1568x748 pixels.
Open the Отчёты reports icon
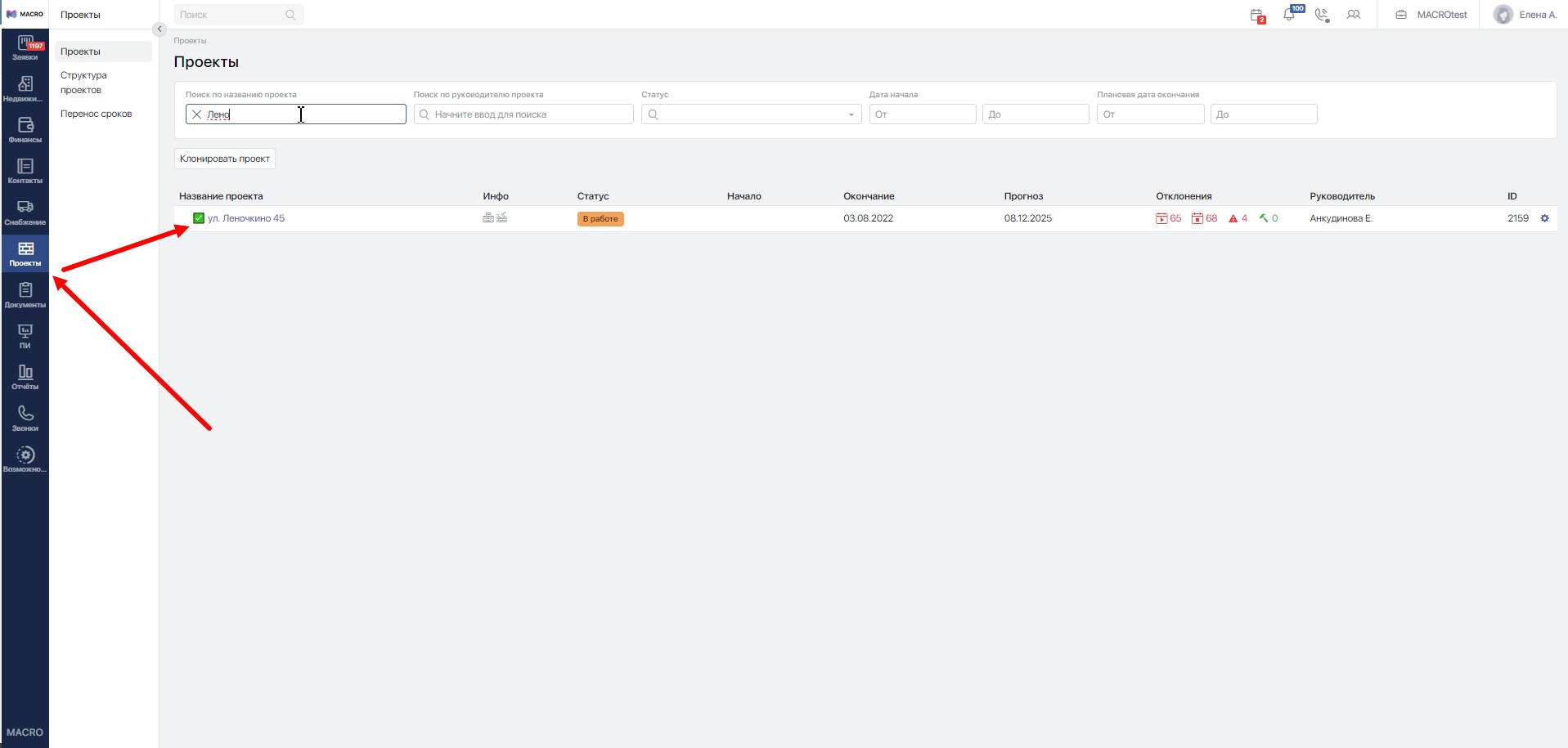click(25, 376)
